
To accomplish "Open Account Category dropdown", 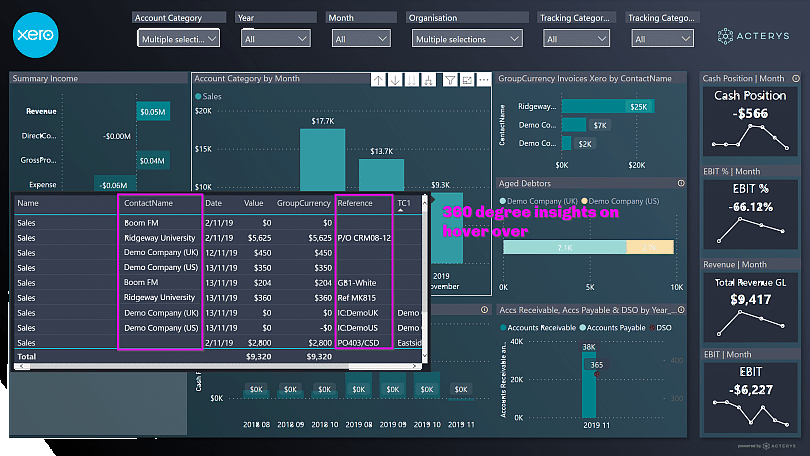I will 178,39.
